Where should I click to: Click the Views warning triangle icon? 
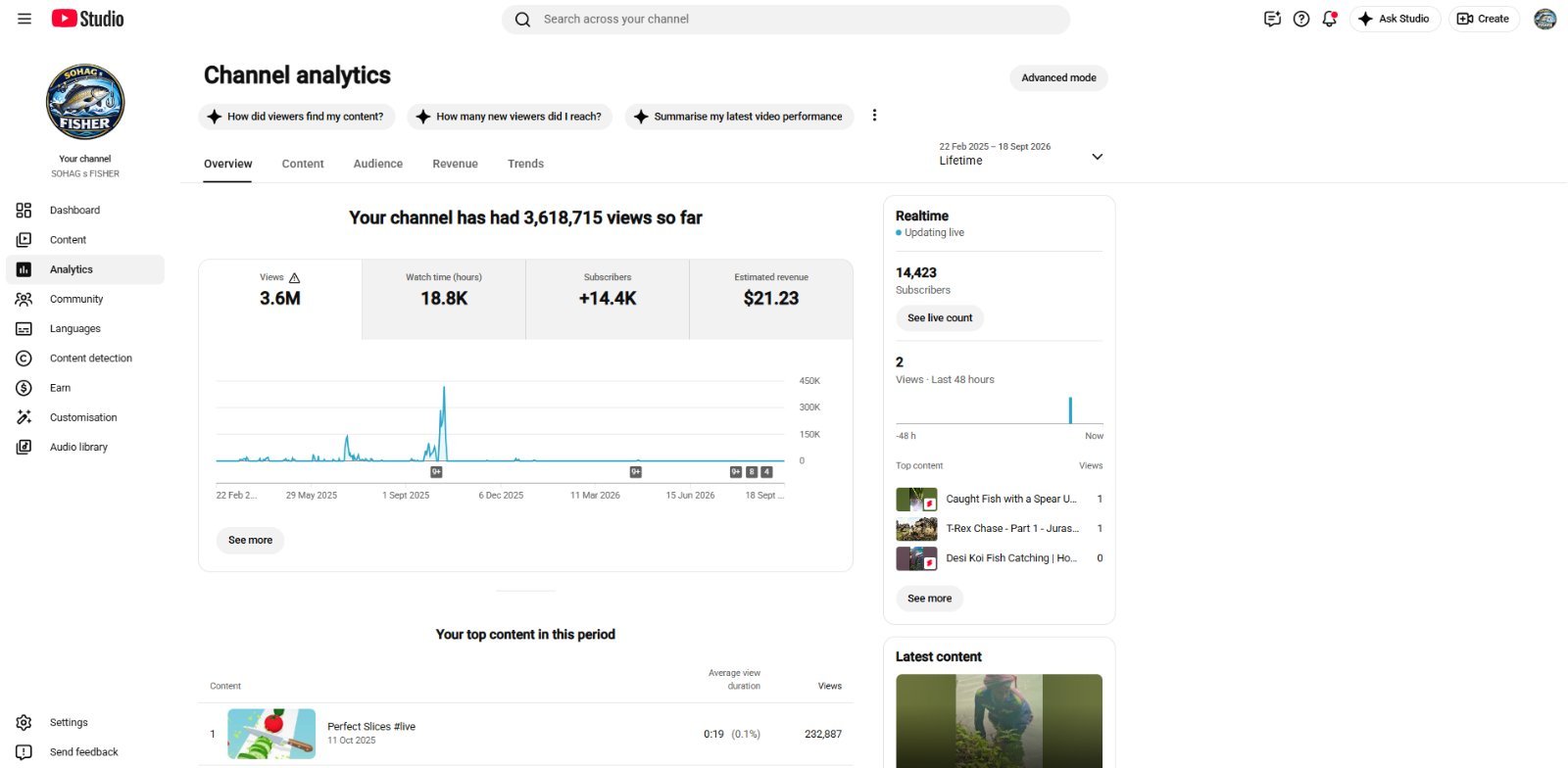point(294,277)
